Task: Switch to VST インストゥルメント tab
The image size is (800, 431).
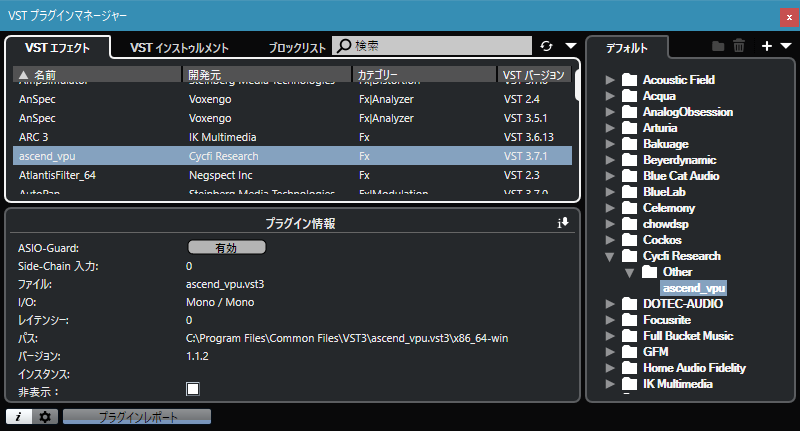Action: [x=179, y=48]
